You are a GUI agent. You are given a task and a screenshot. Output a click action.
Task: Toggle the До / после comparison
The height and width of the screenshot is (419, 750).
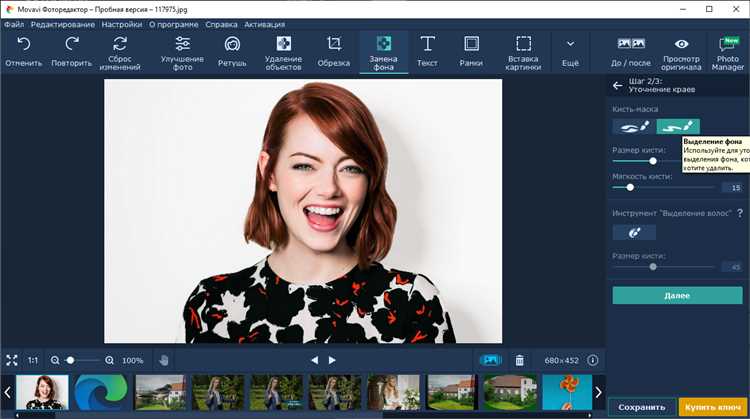tap(631, 52)
